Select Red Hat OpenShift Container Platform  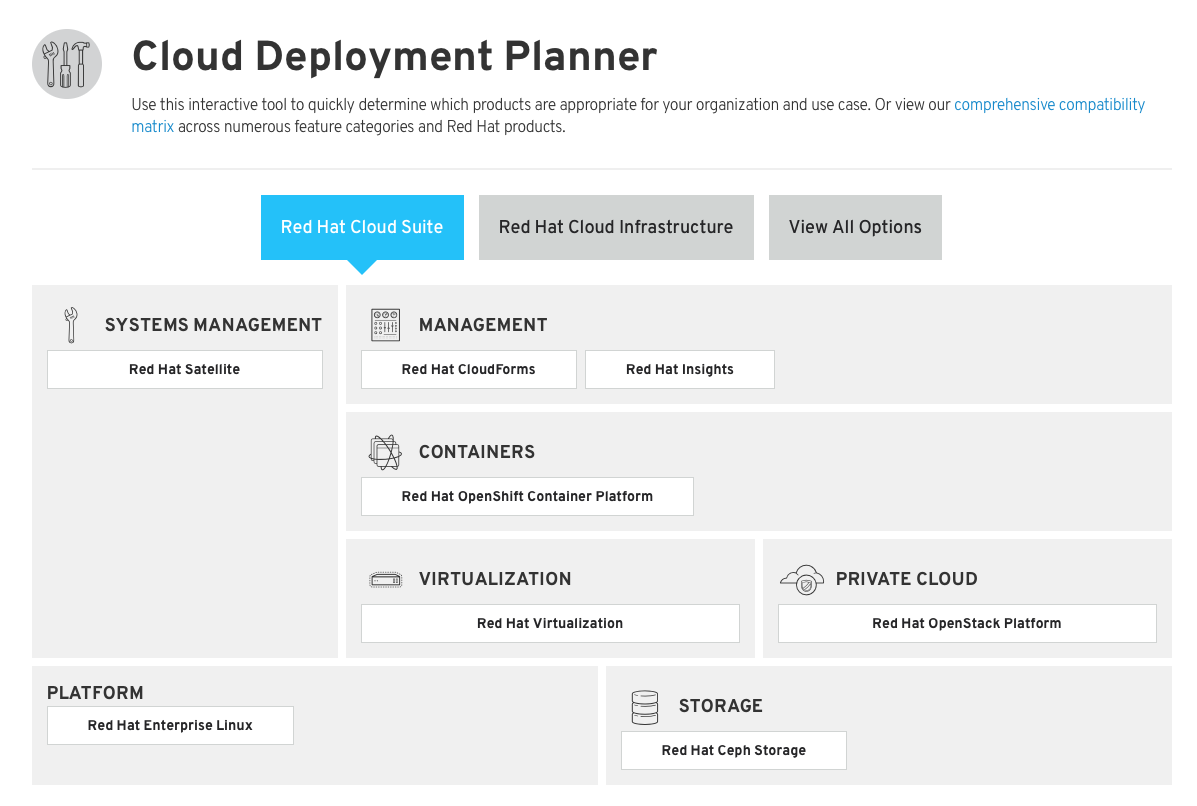pyautogui.click(x=527, y=496)
